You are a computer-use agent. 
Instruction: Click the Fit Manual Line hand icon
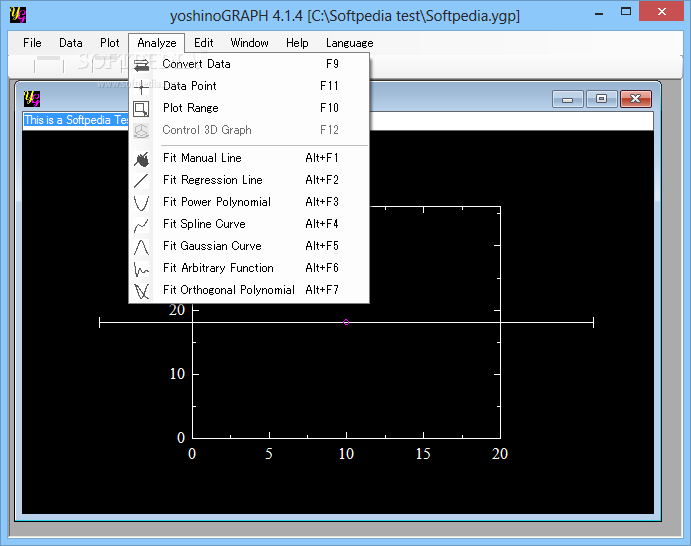click(141, 159)
